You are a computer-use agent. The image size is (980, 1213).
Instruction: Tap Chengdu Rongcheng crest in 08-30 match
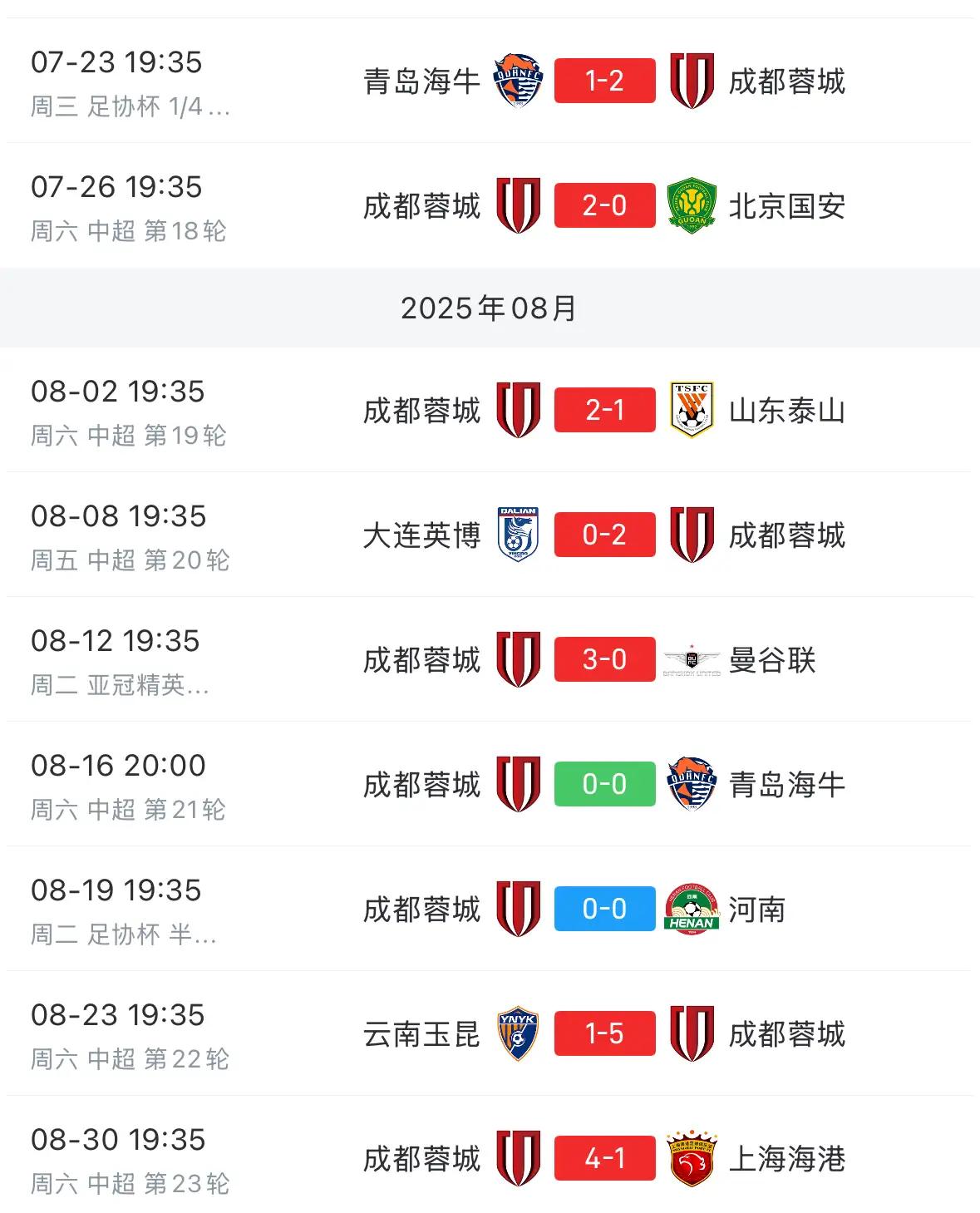click(x=519, y=1158)
